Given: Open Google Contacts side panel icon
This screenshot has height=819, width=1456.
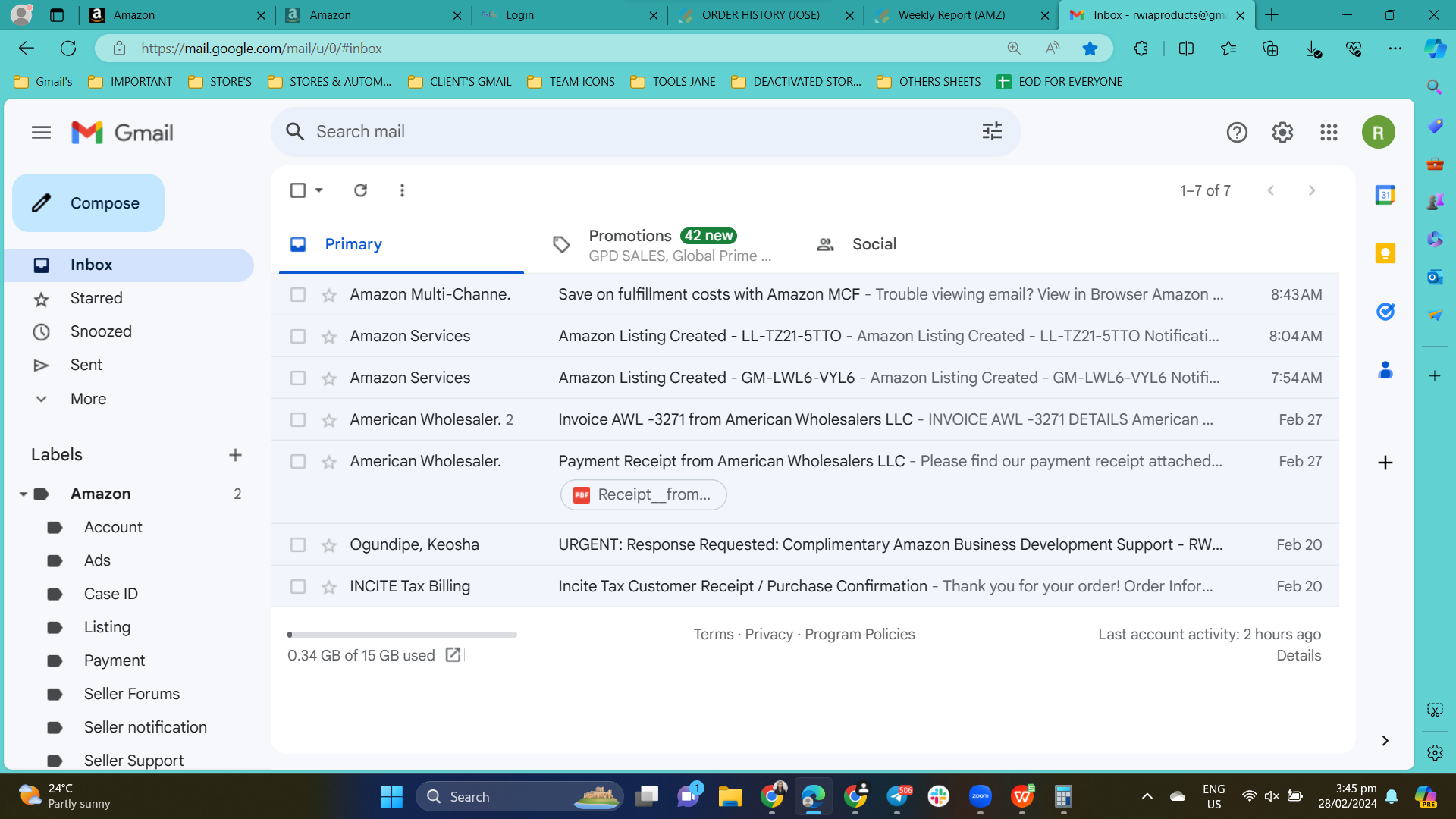Looking at the screenshot, I should [1385, 370].
